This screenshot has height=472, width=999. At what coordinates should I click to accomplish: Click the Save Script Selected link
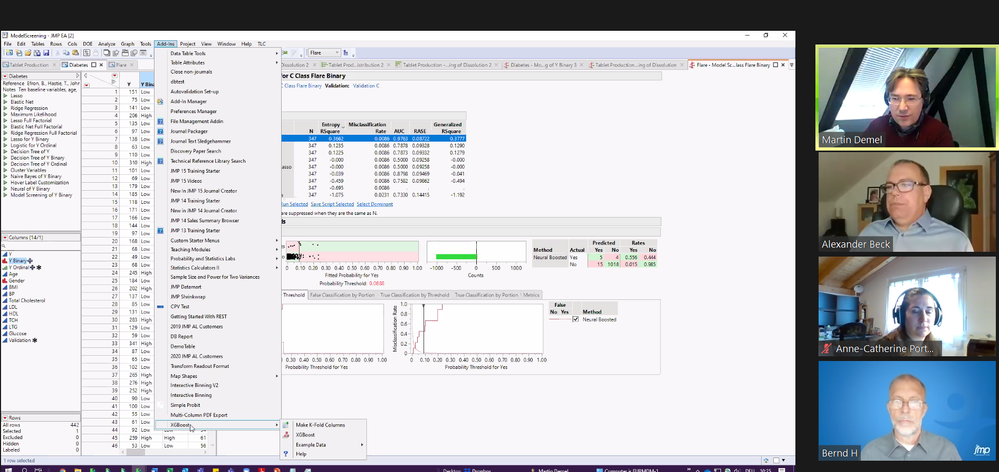tap(332, 204)
